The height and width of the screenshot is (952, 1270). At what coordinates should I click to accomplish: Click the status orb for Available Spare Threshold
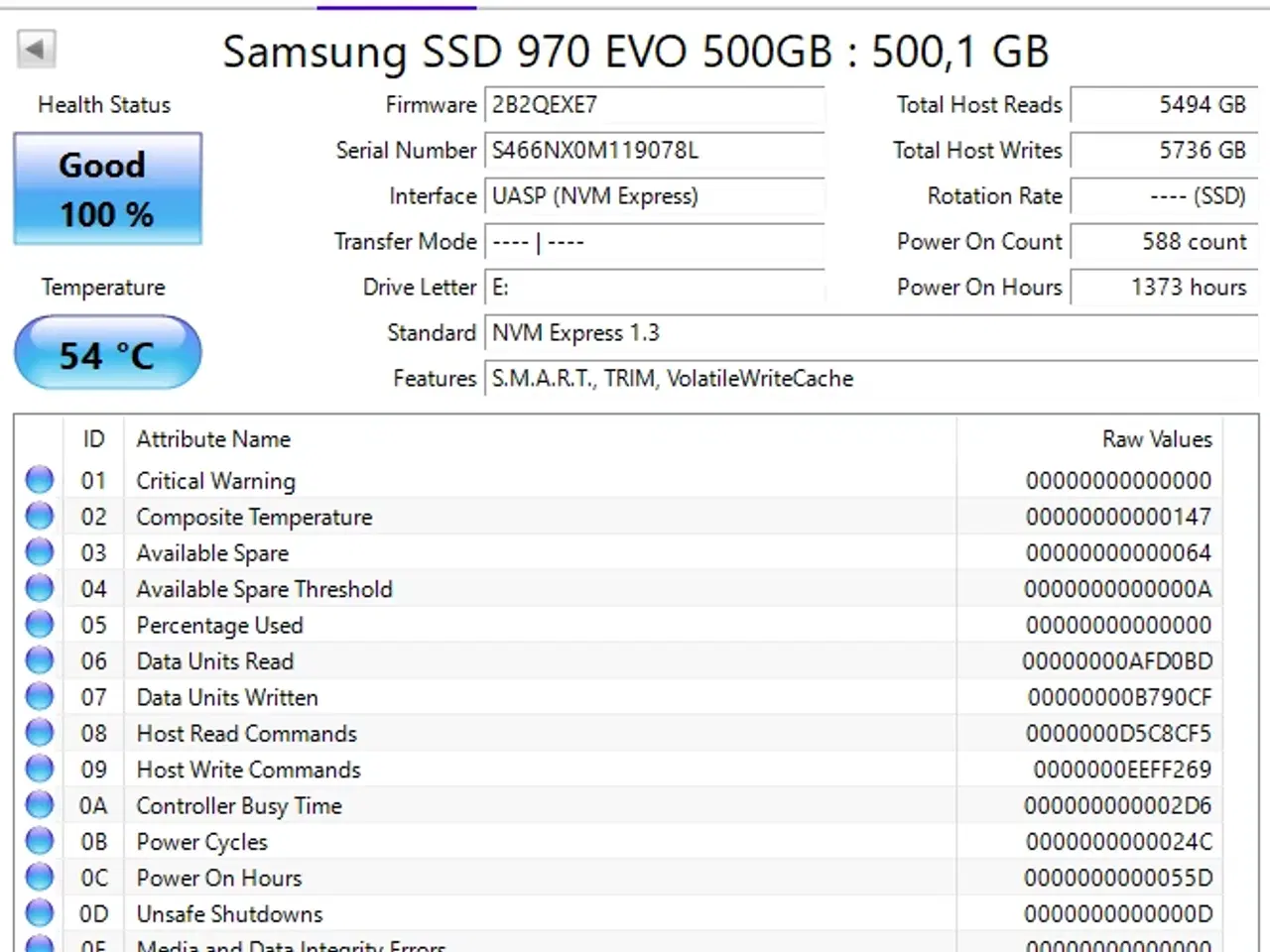coord(40,588)
